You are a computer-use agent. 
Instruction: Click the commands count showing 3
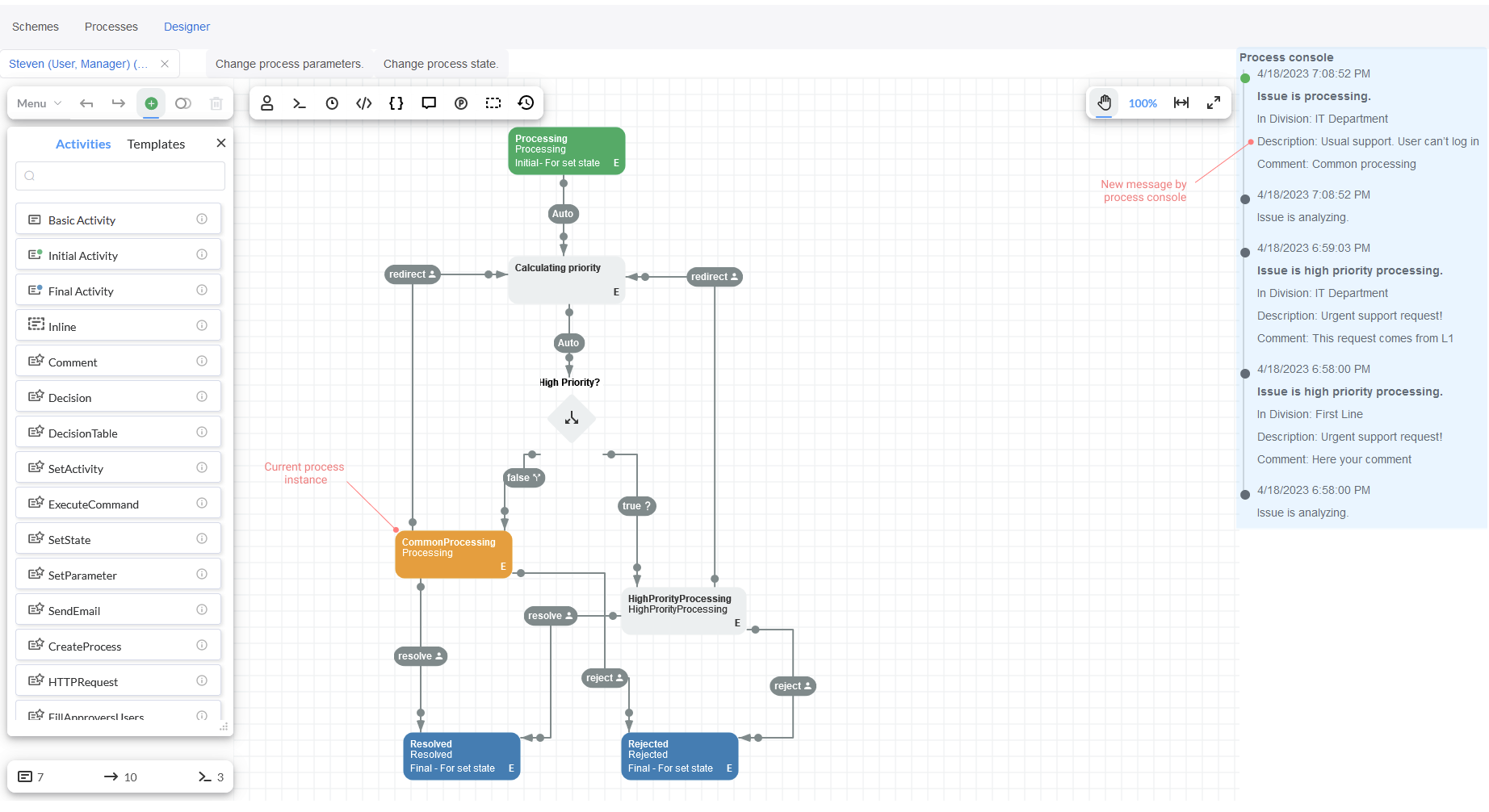coord(211,776)
